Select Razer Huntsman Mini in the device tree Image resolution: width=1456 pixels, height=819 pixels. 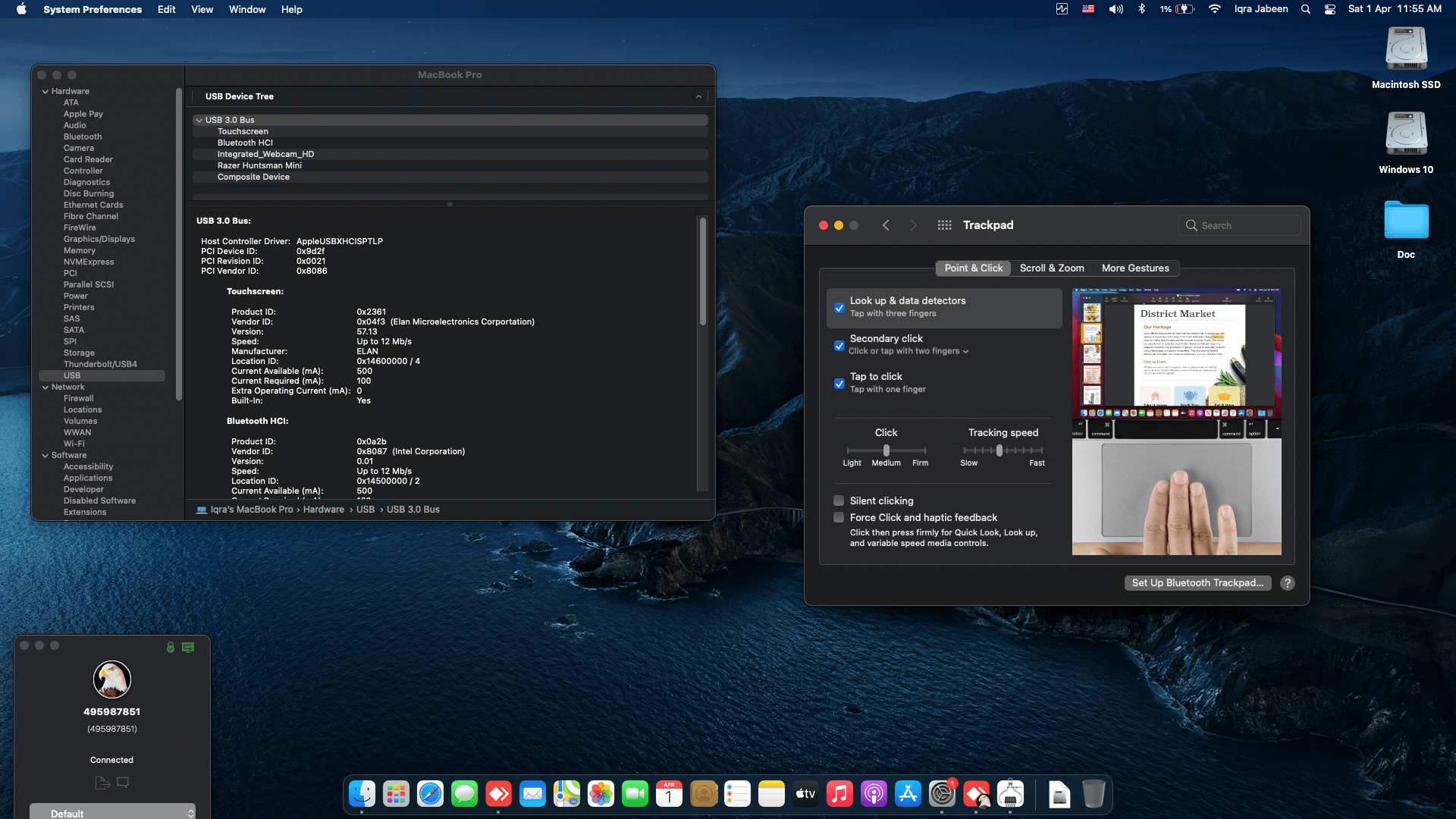[262, 165]
